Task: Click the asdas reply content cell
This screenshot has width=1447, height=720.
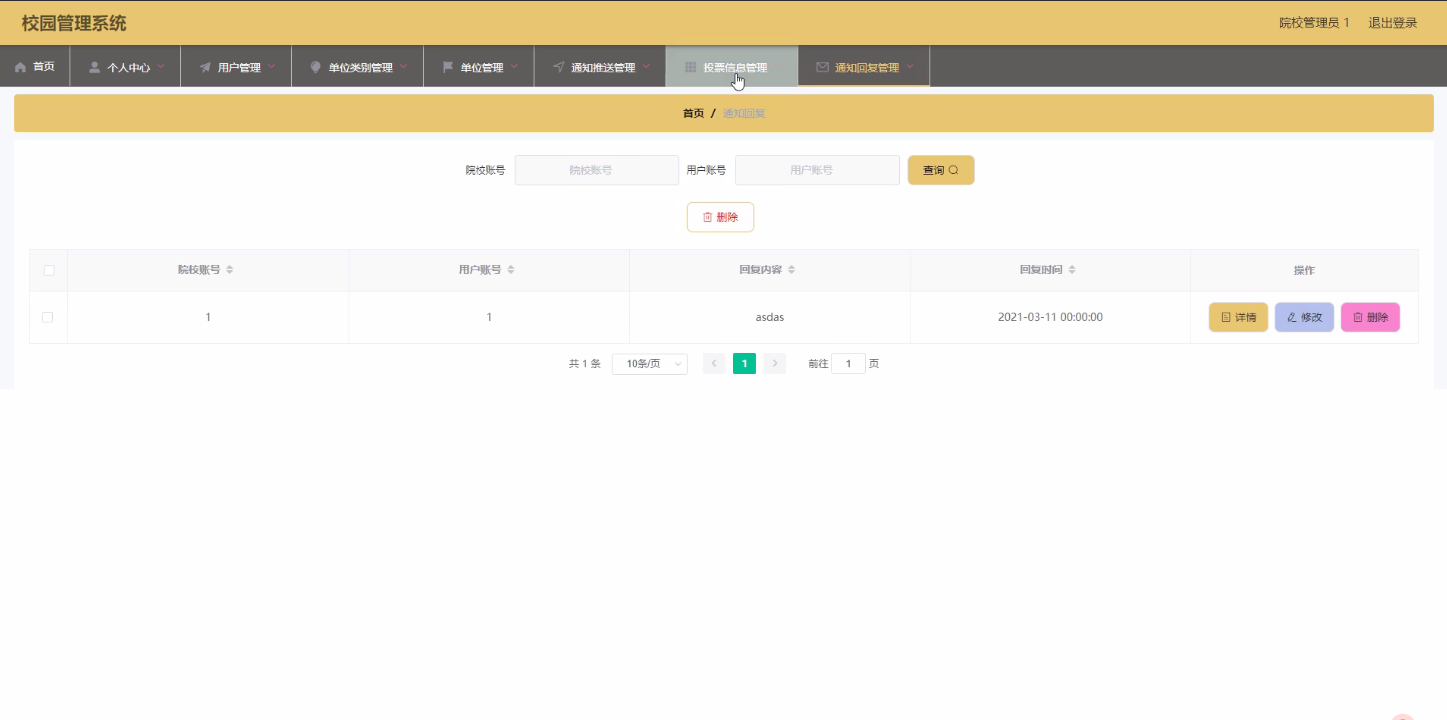Action: pyautogui.click(x=770, y=317)
